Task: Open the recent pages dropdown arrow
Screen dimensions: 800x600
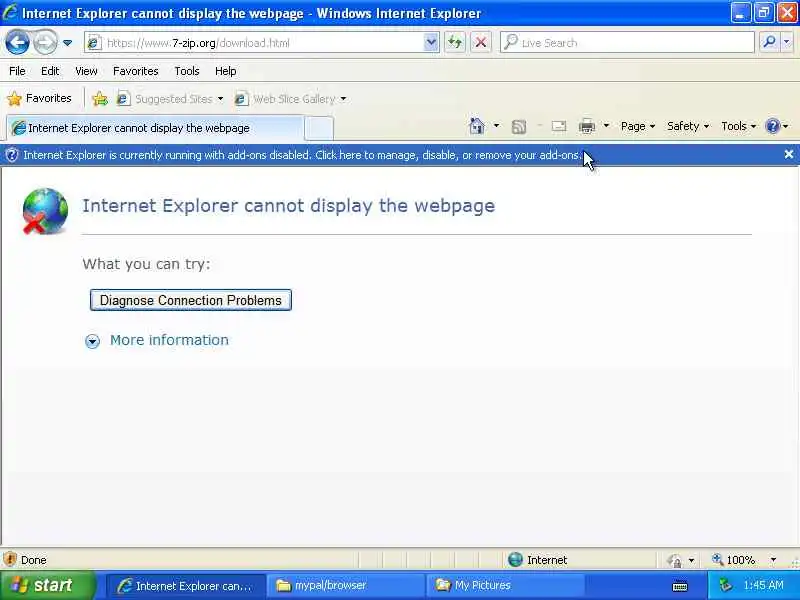Action: click(x=67, y=43)
